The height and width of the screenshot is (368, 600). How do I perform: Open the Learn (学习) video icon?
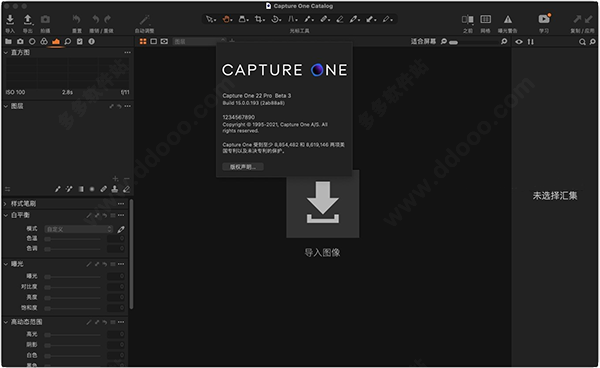544,19
